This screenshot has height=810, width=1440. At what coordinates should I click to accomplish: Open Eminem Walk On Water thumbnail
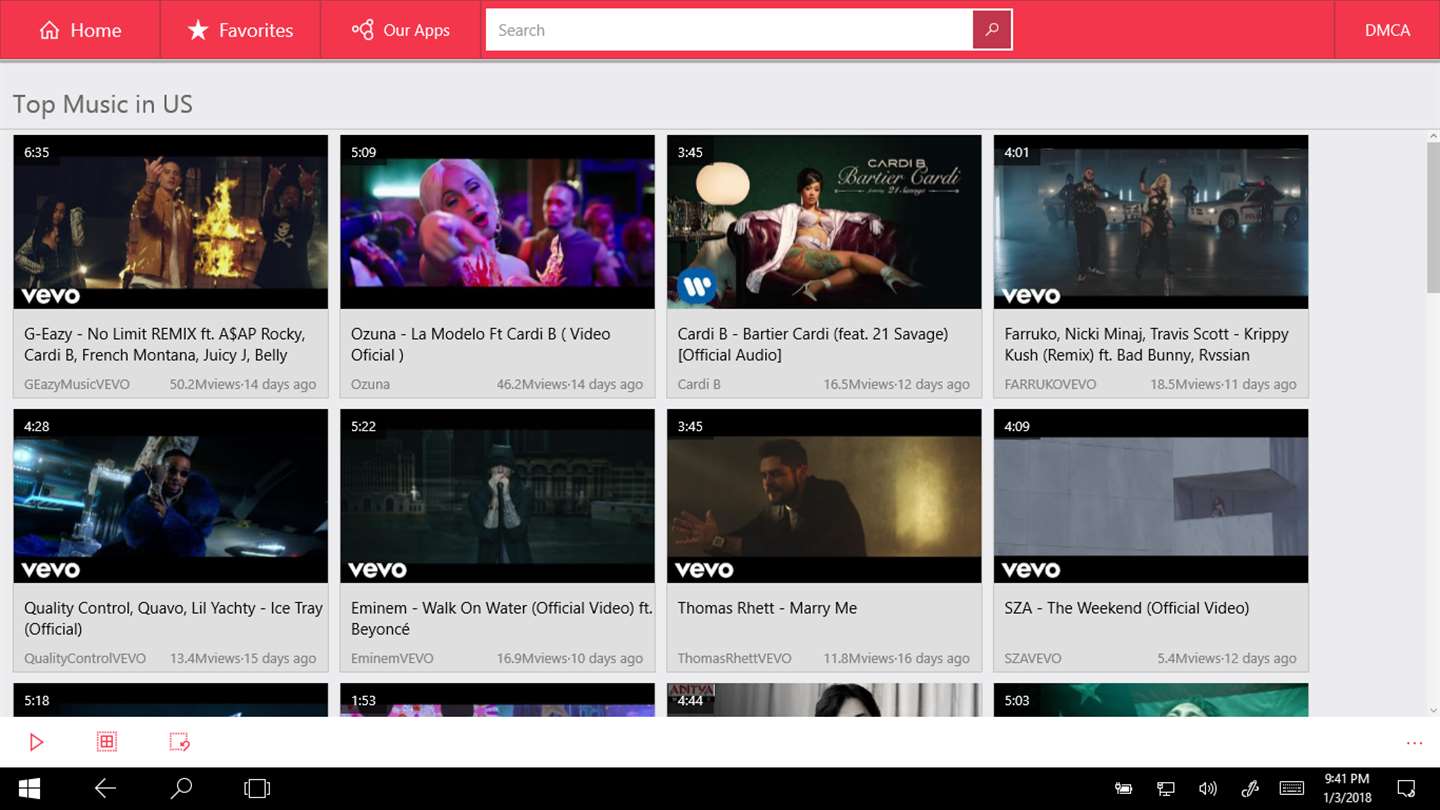pos(497,496)
